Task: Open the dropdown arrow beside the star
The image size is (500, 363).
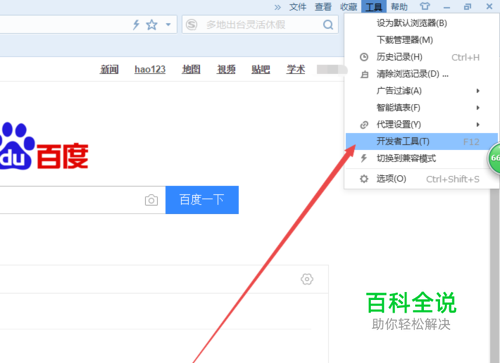Action: (168, 24)
